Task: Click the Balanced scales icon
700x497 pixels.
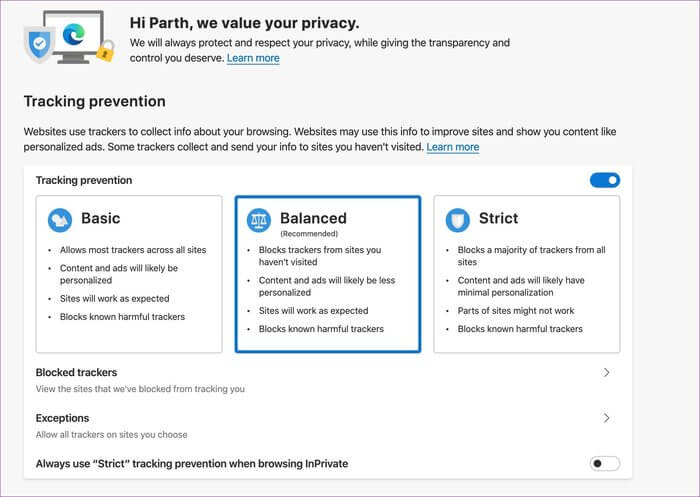Action: click(259, 220)
